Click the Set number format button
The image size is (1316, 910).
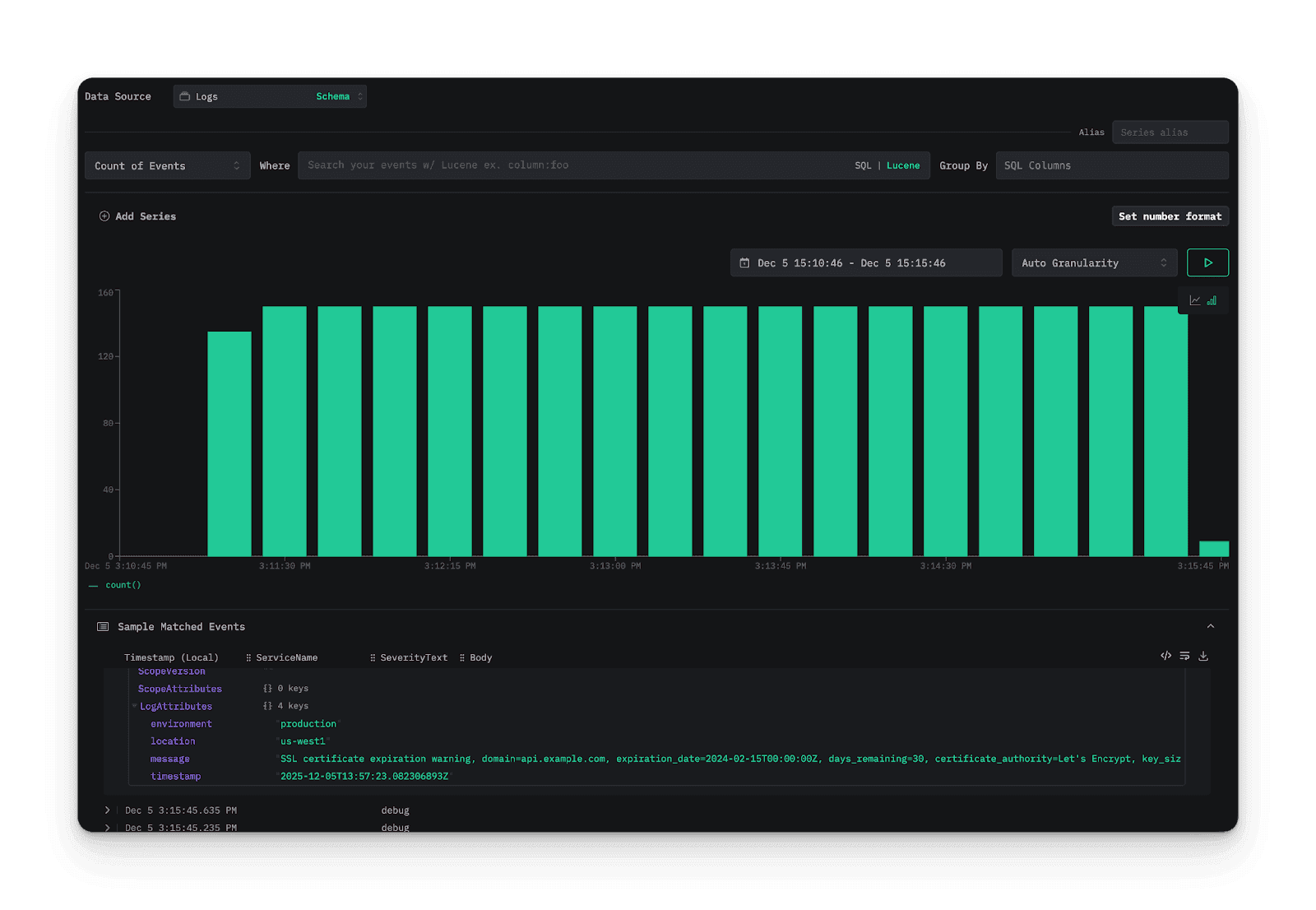tap(1170, 216)
